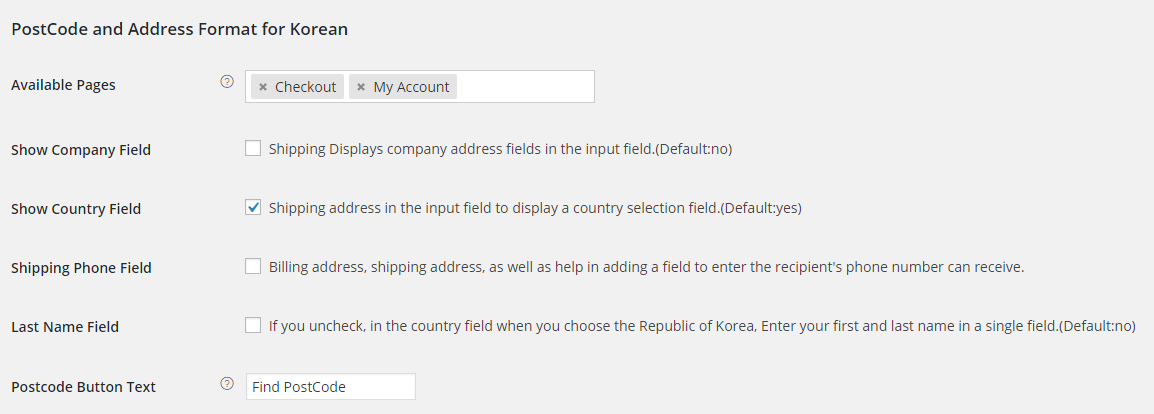Click the country selection field description text
This screenshot has width=1154, height=414.
[x=535, y=208]
